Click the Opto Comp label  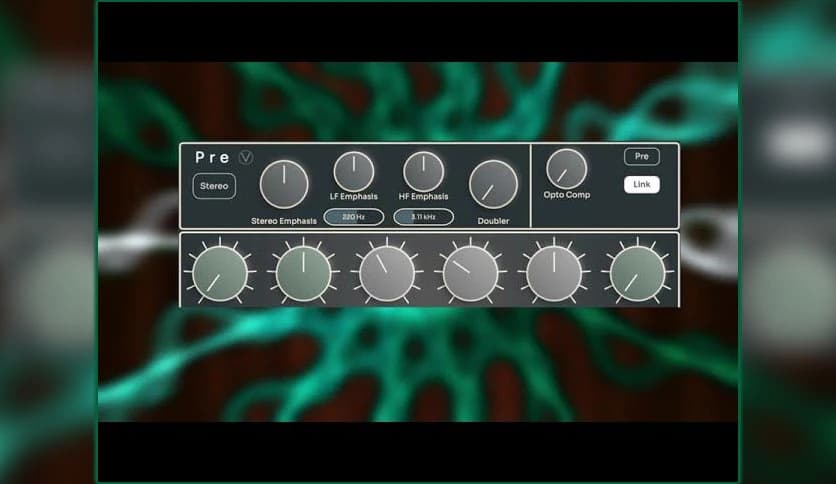567,195
